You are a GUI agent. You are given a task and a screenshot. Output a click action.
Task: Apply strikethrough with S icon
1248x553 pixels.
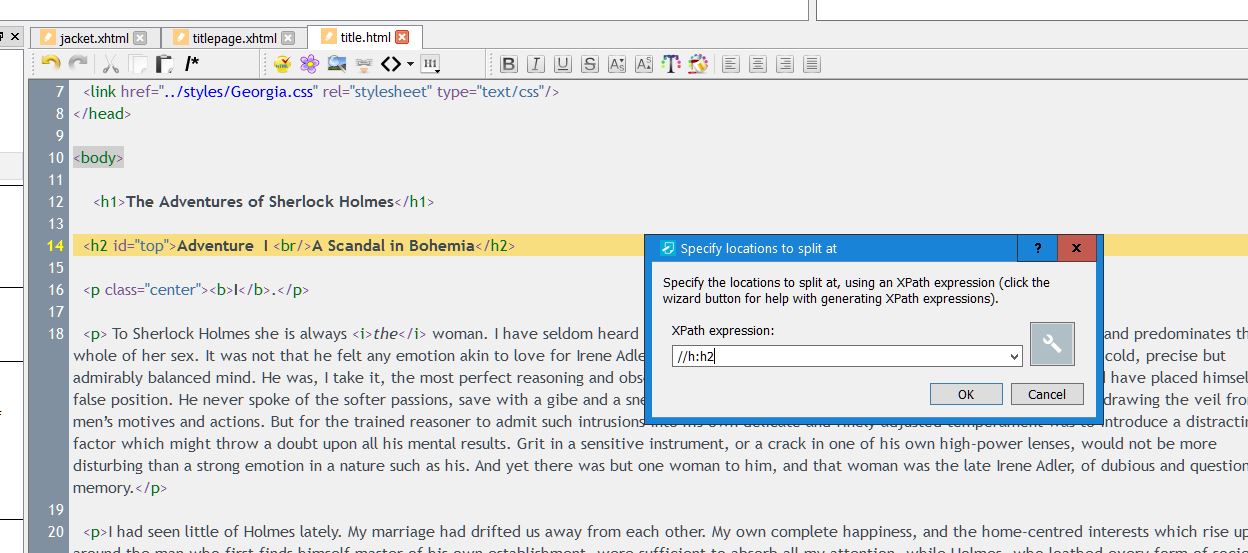point(590,64)
